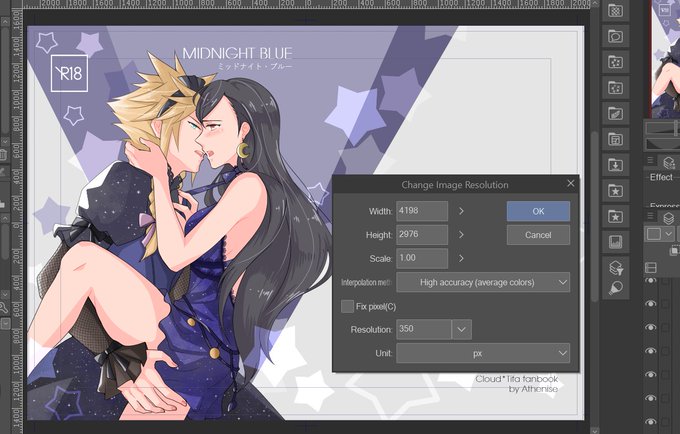Click the scroll-up arrow of canvas scrollbar
Image resolution: width=680 pixels, height=434 pixels.
pos(595,3)
